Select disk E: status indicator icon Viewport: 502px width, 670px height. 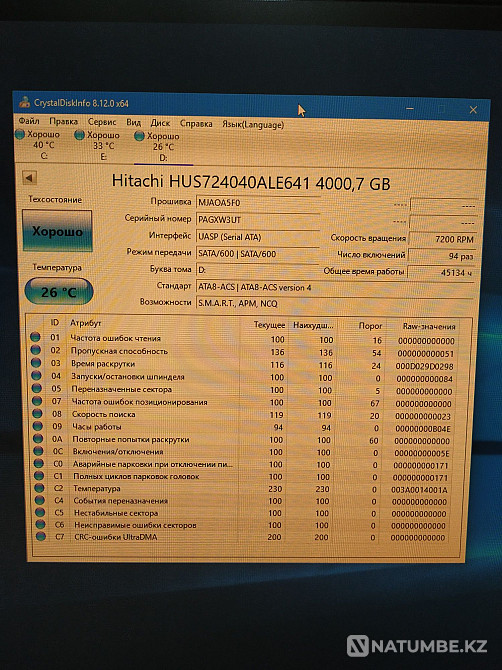79,135
